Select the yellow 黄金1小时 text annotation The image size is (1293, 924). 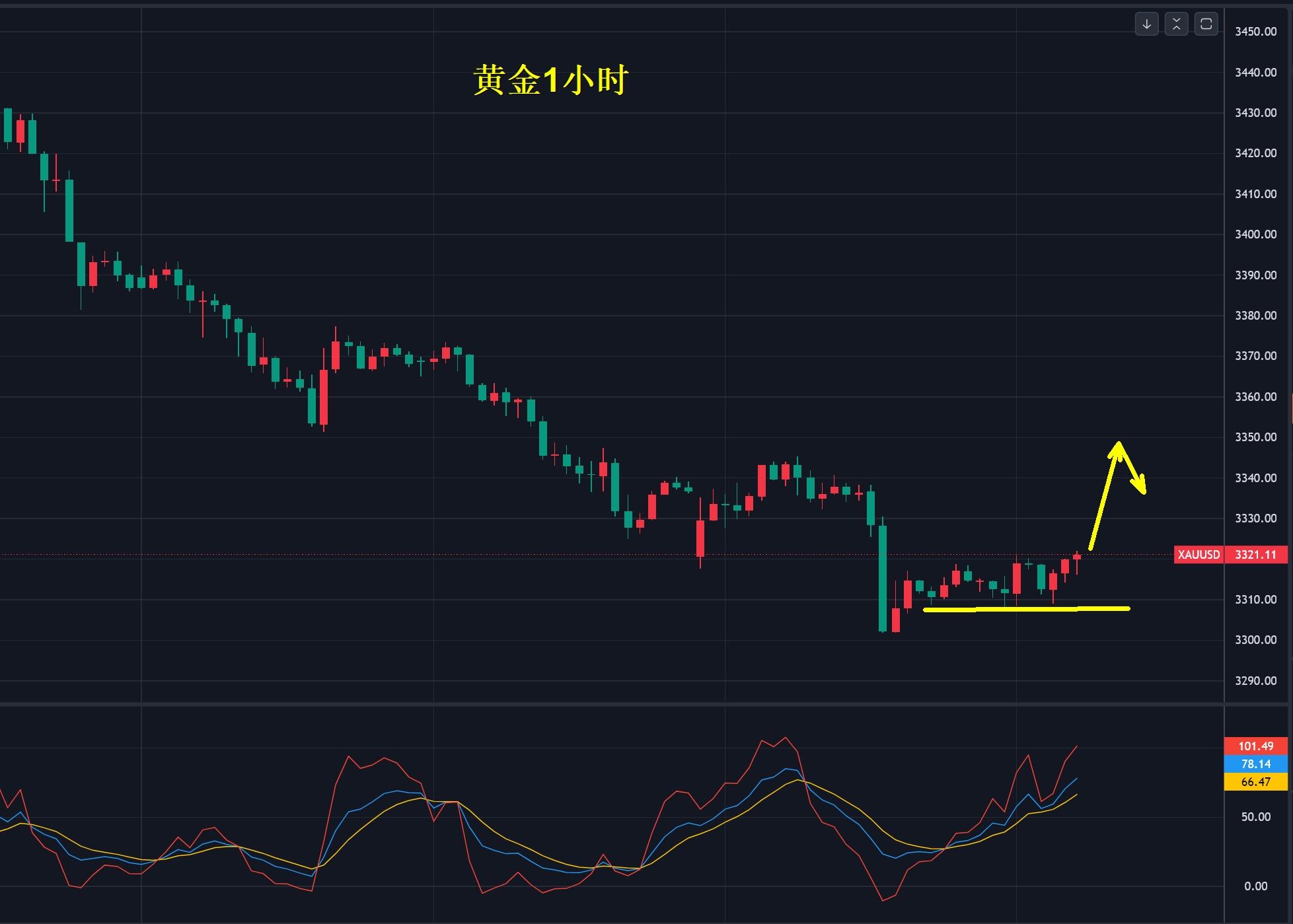click(550, 81)
